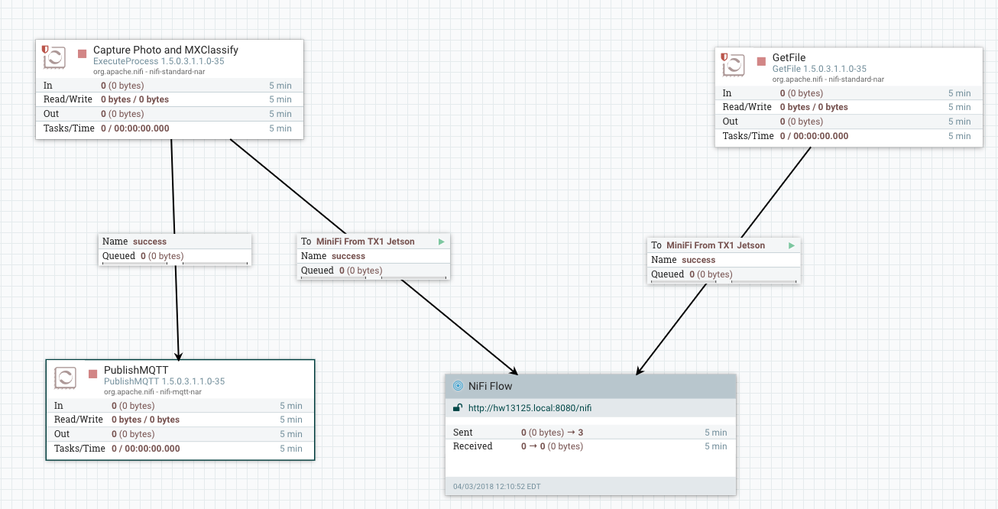Click the In row of Capture Photo processor
Viewport: 998px width, 509px height.
pos(169,85)
